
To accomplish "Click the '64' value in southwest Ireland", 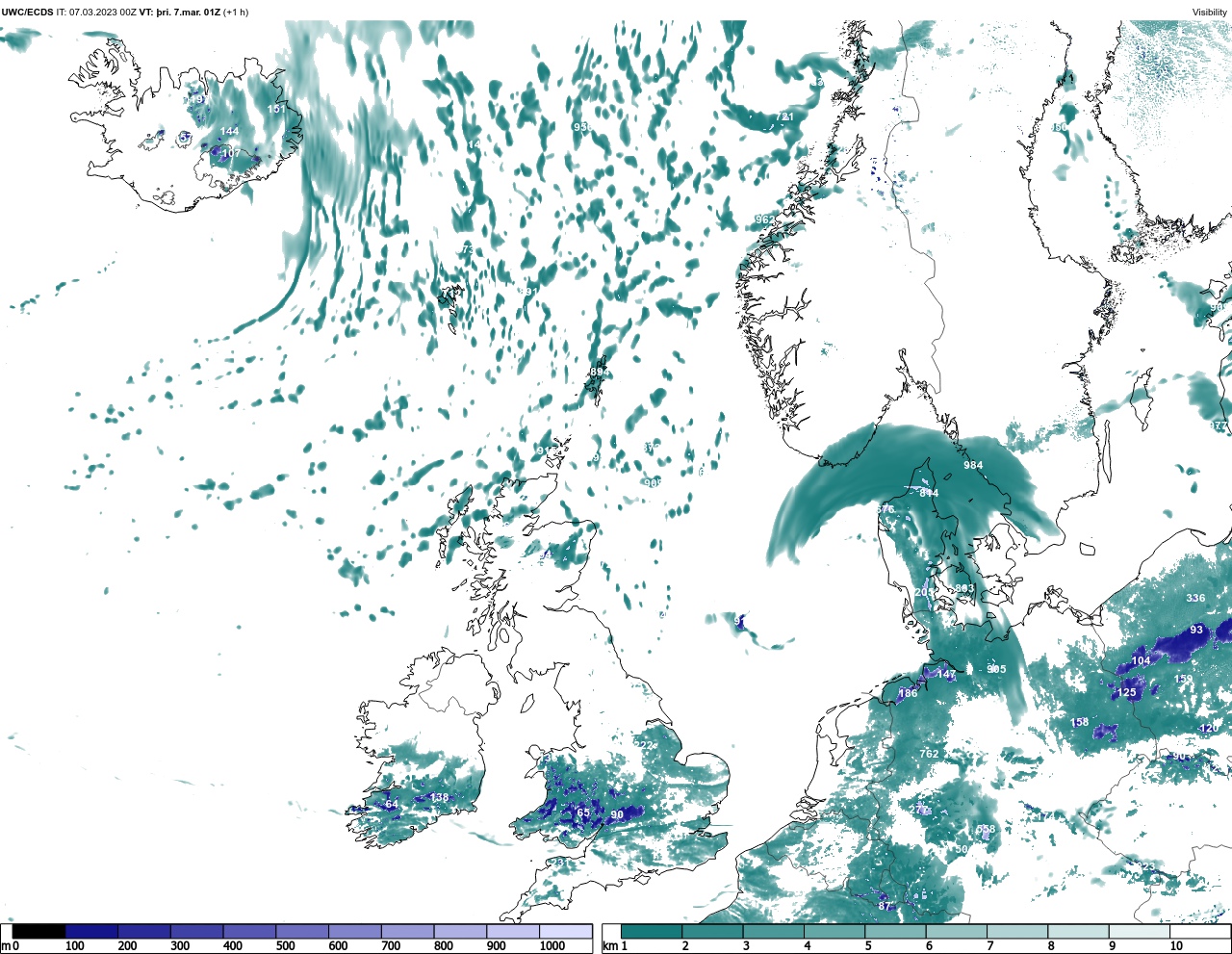I will (392, 804).
